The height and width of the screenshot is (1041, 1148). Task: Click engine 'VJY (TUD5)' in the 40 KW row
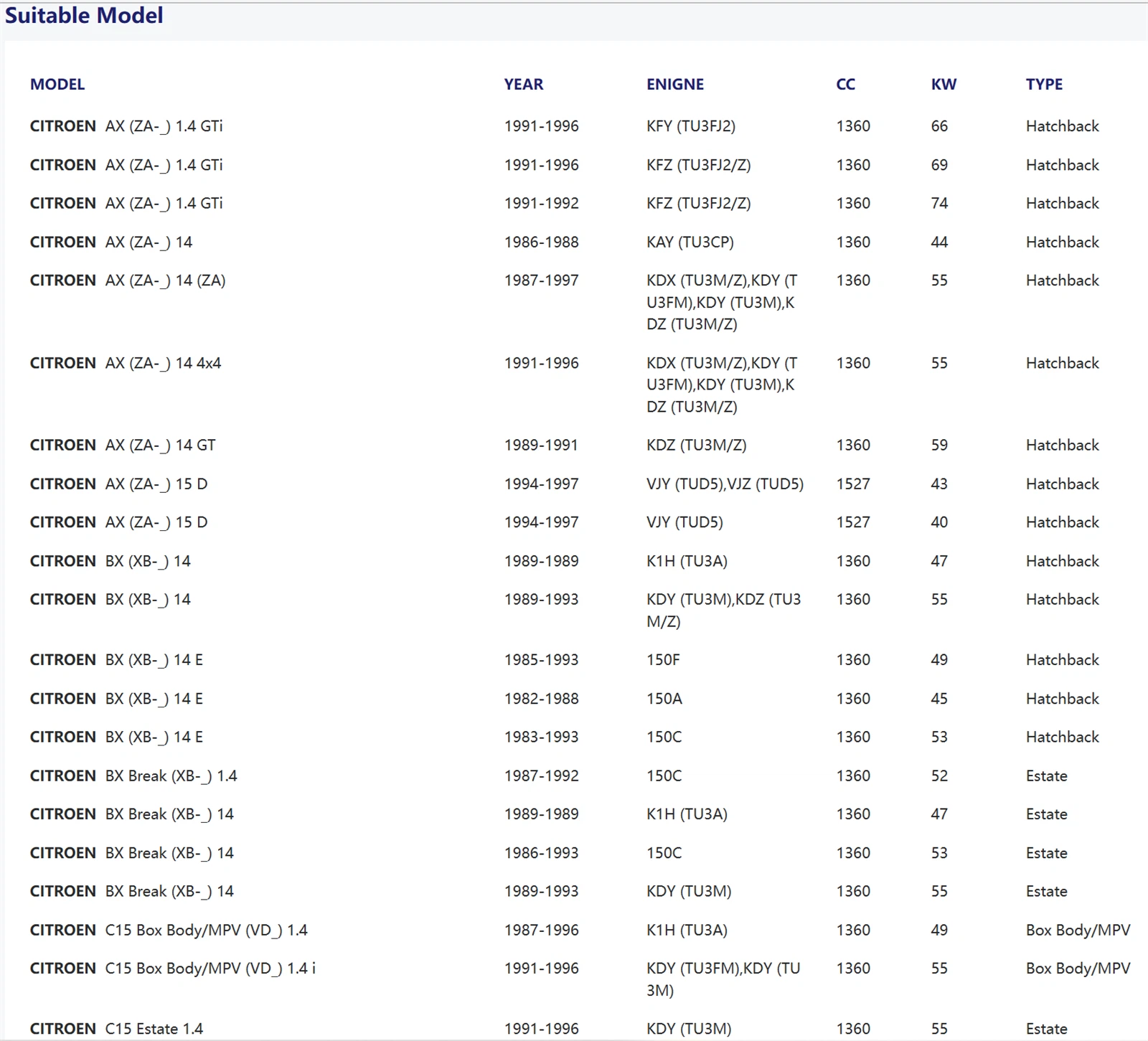click(684, 522)
